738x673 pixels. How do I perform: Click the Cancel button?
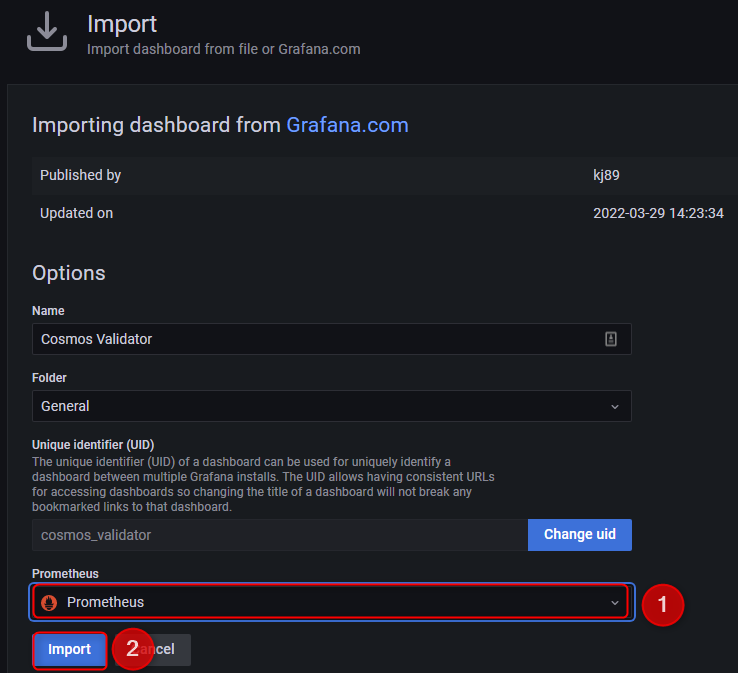click(x=153, y=650)
